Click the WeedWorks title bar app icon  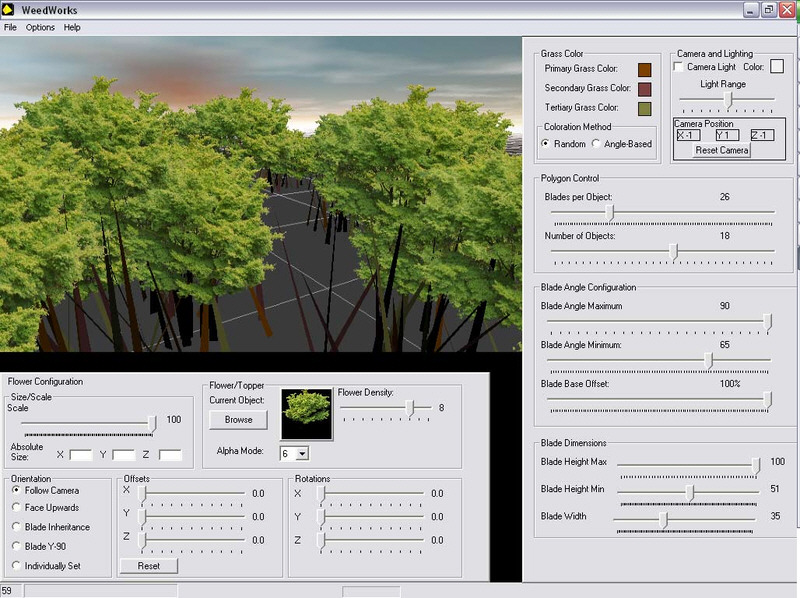coord(10,10)
